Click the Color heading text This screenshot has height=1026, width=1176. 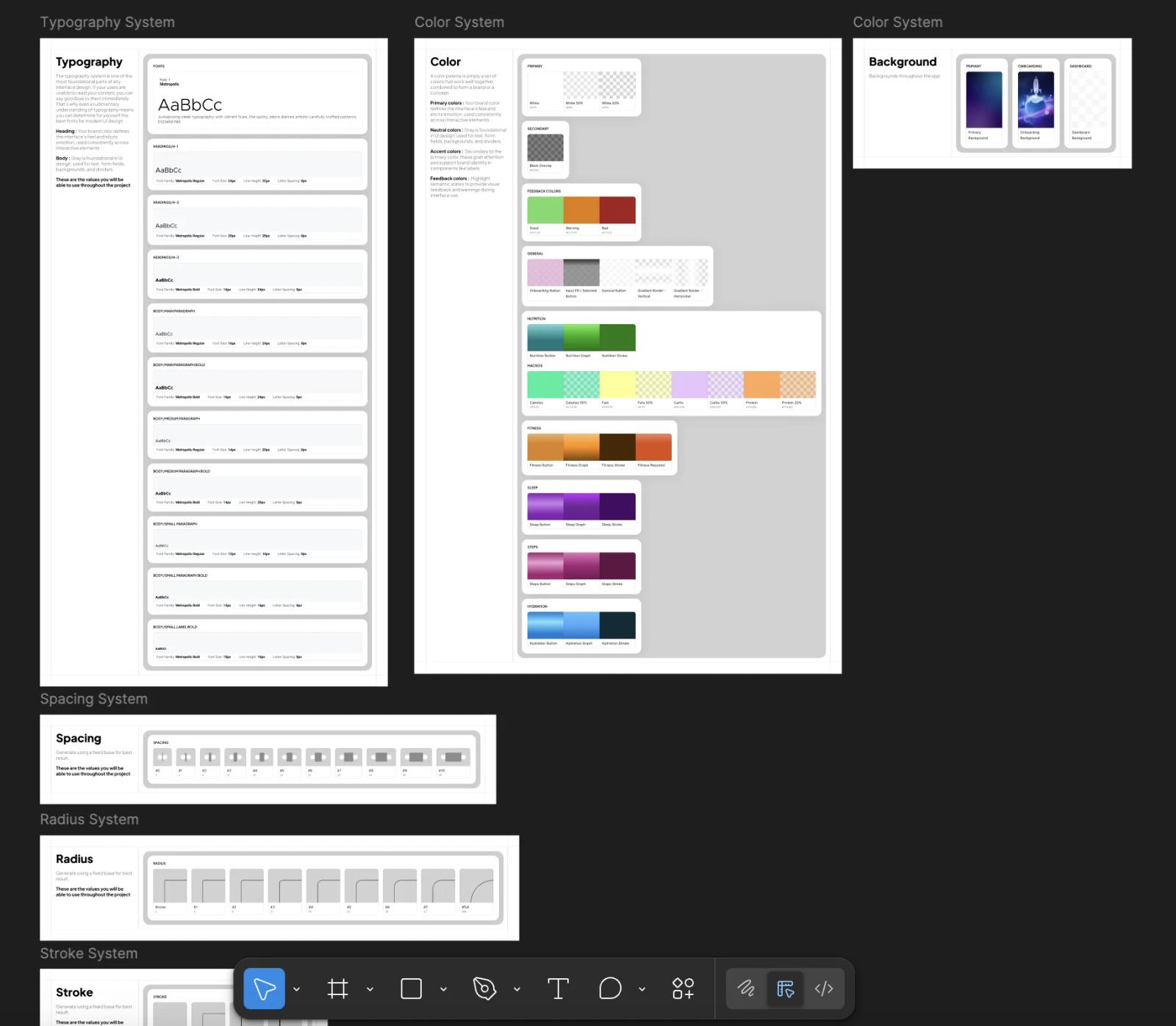[x=445, y=62]
